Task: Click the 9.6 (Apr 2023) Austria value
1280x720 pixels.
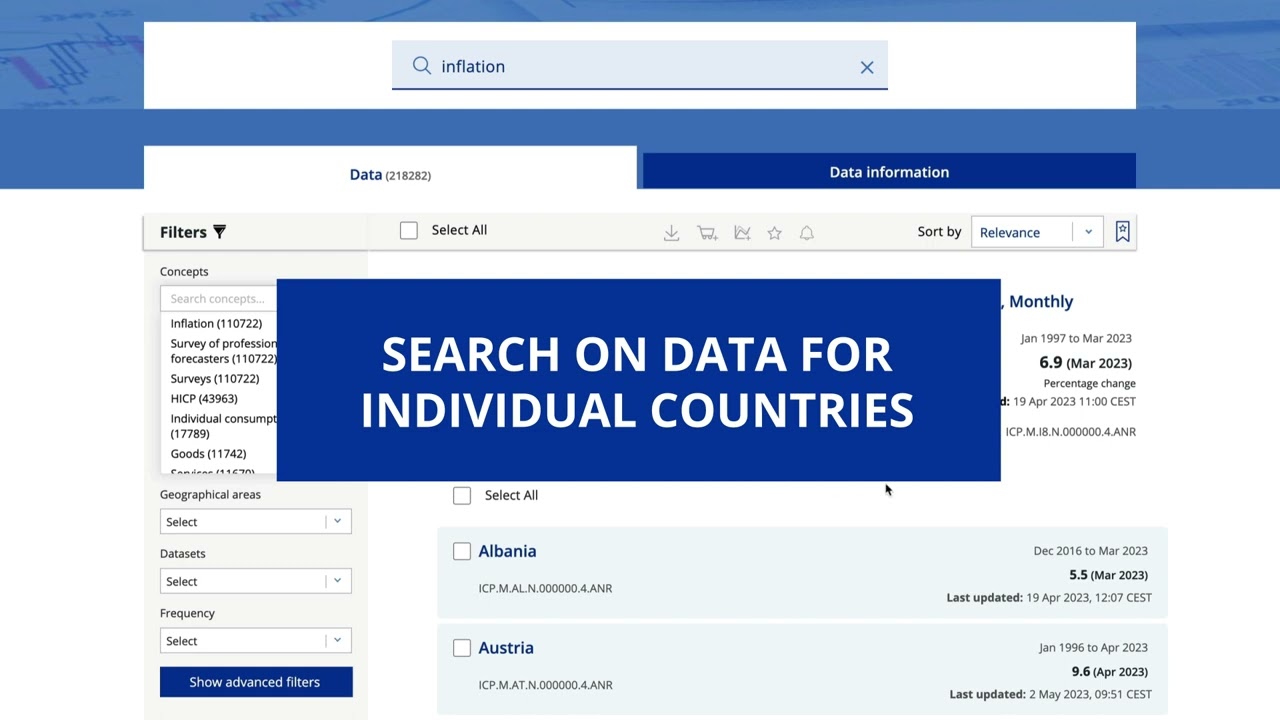Action: pos(1109,672)
